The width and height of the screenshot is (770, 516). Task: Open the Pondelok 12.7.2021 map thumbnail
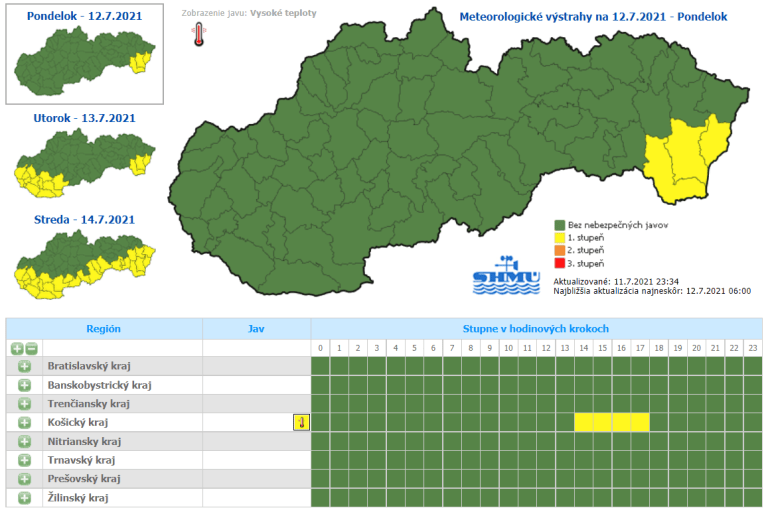84,61
